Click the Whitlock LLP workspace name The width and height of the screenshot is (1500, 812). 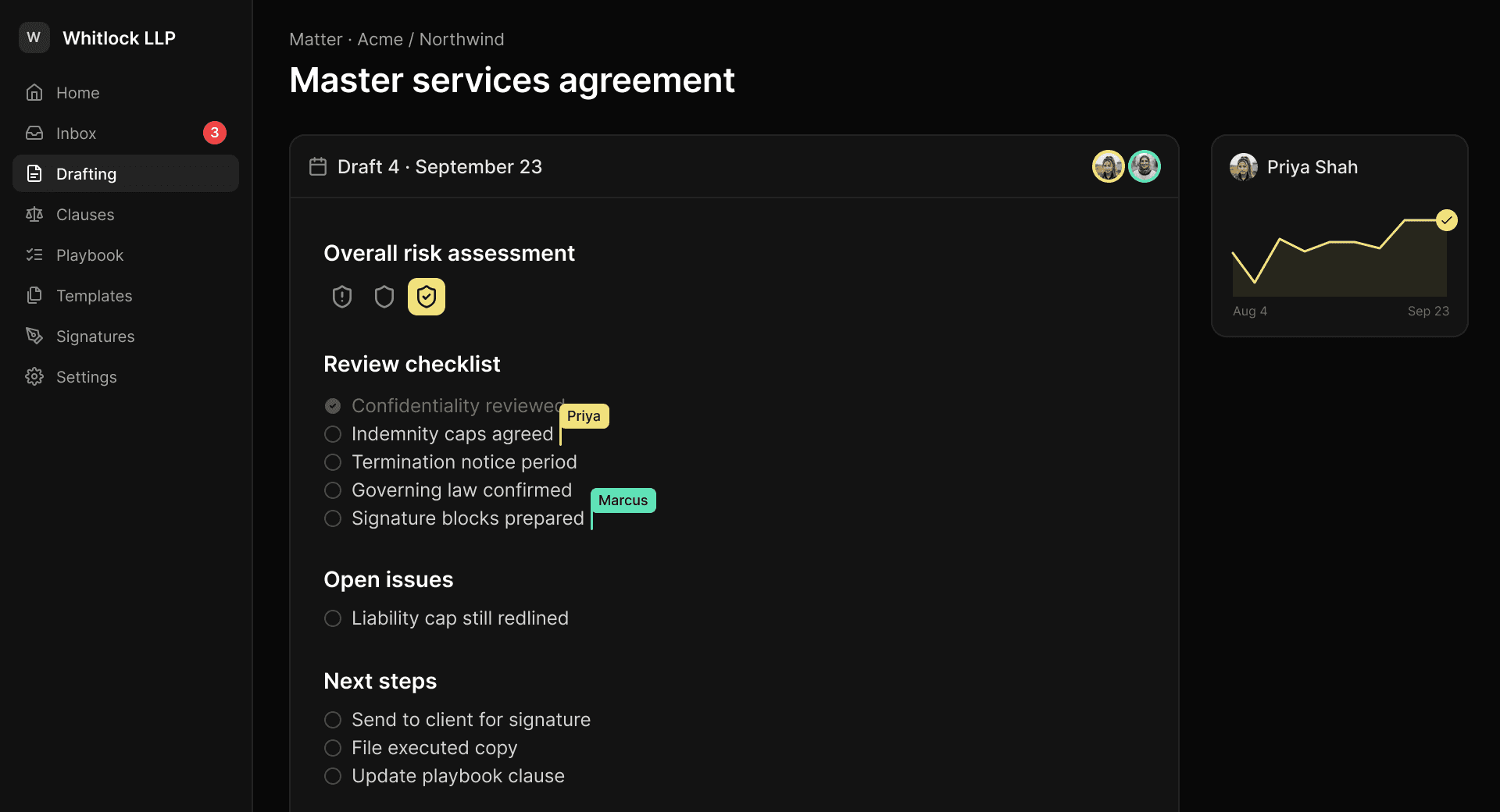[119, 38]
